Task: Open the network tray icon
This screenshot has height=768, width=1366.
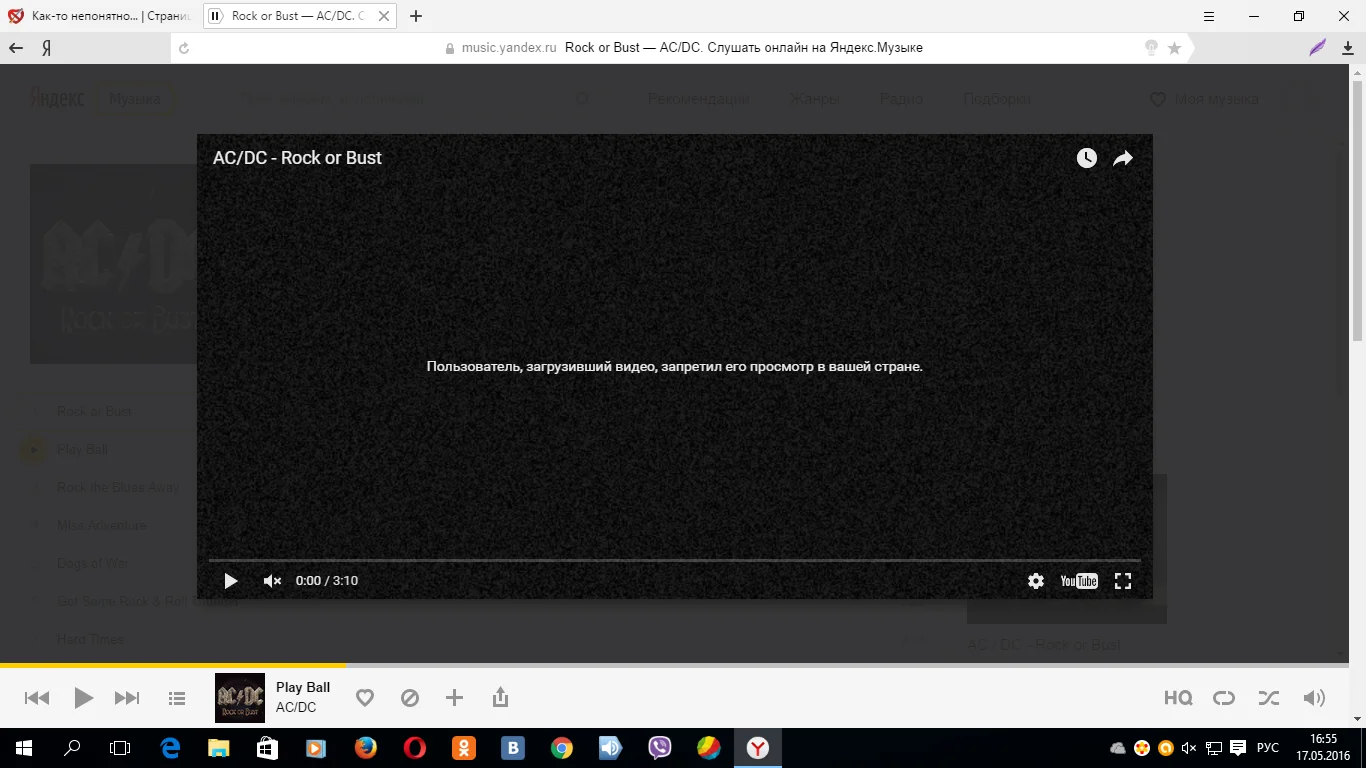Action: 1214,748
